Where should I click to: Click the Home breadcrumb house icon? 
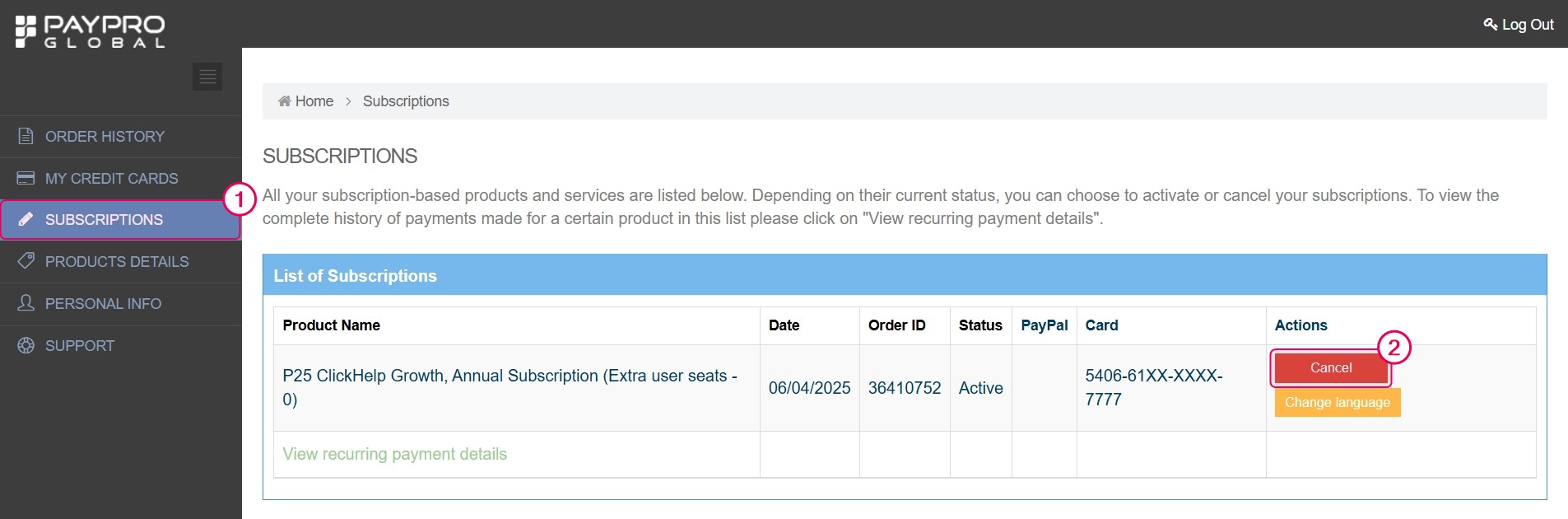tap(285, 101)
